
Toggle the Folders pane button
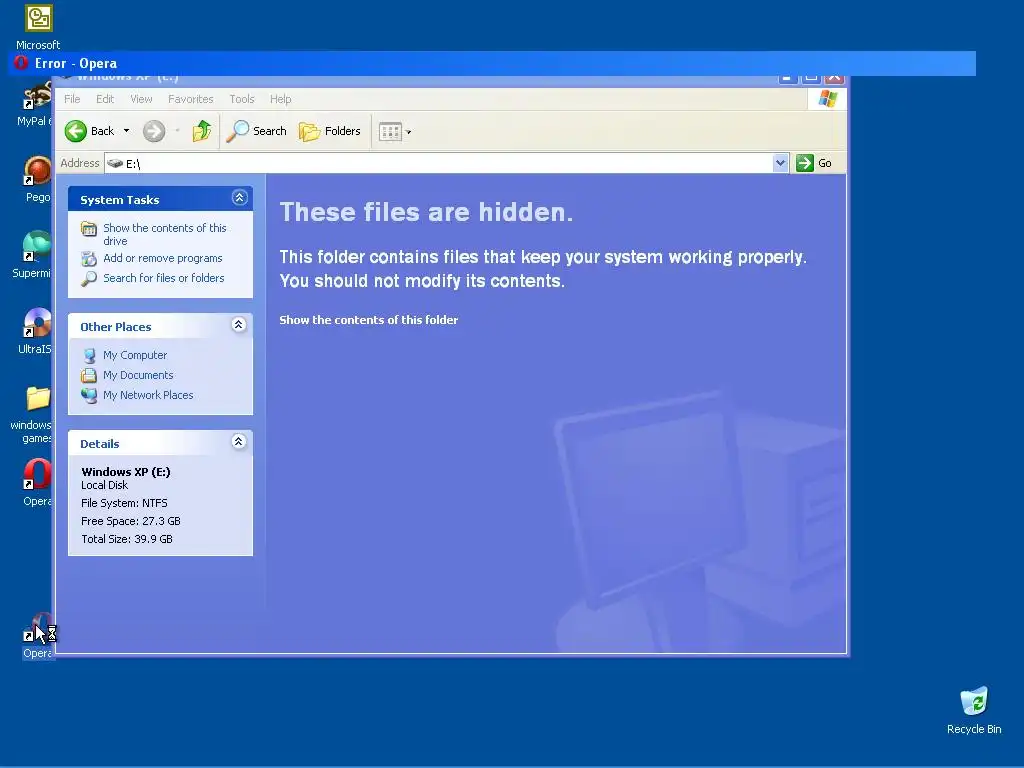(x=330, y=131)
